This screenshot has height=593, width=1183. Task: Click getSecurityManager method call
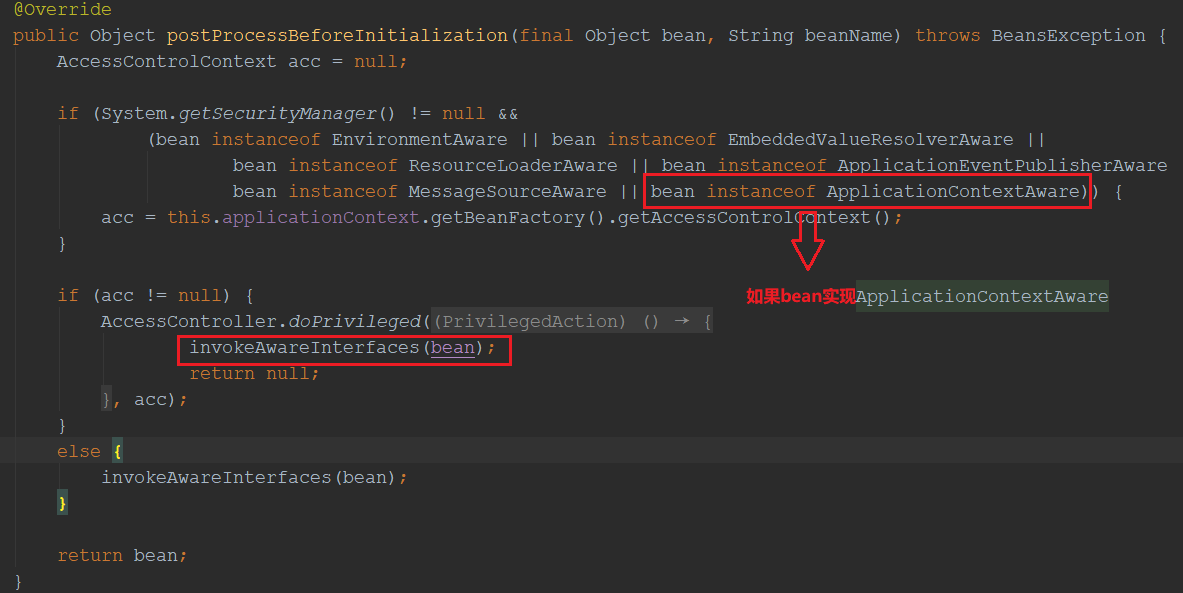[278, 114]
